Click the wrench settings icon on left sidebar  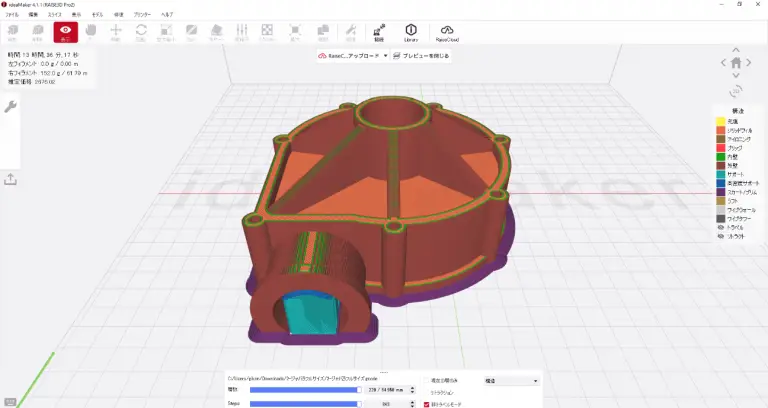[x=11, y=106]
